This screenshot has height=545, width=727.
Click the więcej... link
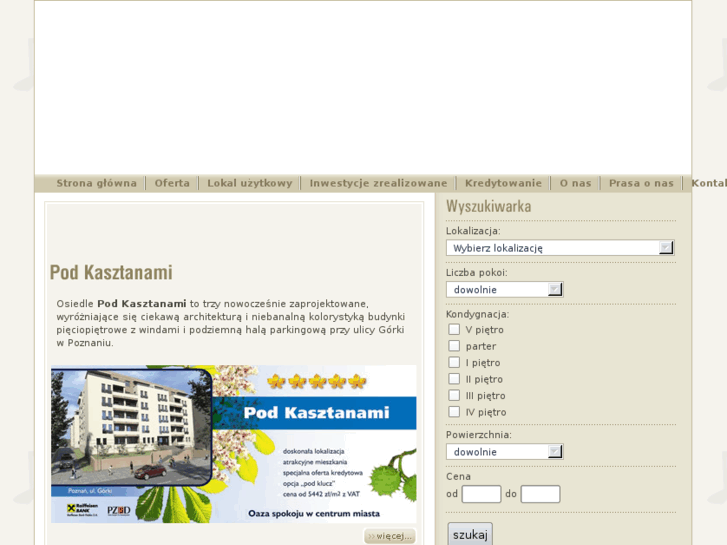pos(389,536)
